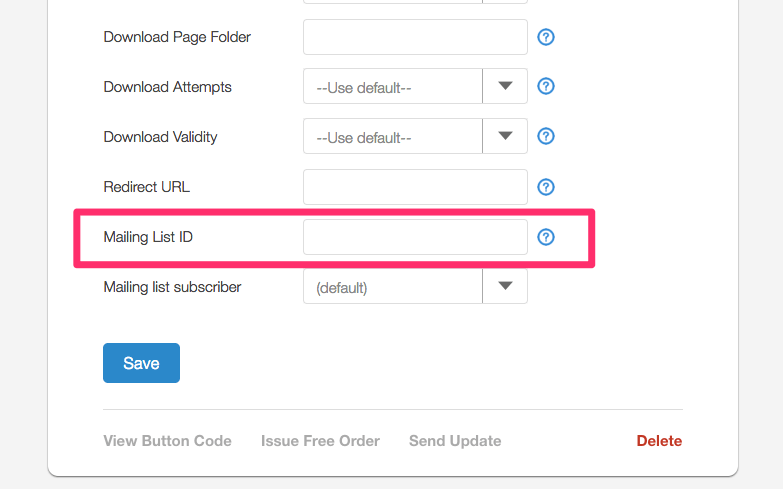The width and height of the screenshot is (783, 489).
Task: Select the Redirect URL label text
Action: tap(146, 187)
